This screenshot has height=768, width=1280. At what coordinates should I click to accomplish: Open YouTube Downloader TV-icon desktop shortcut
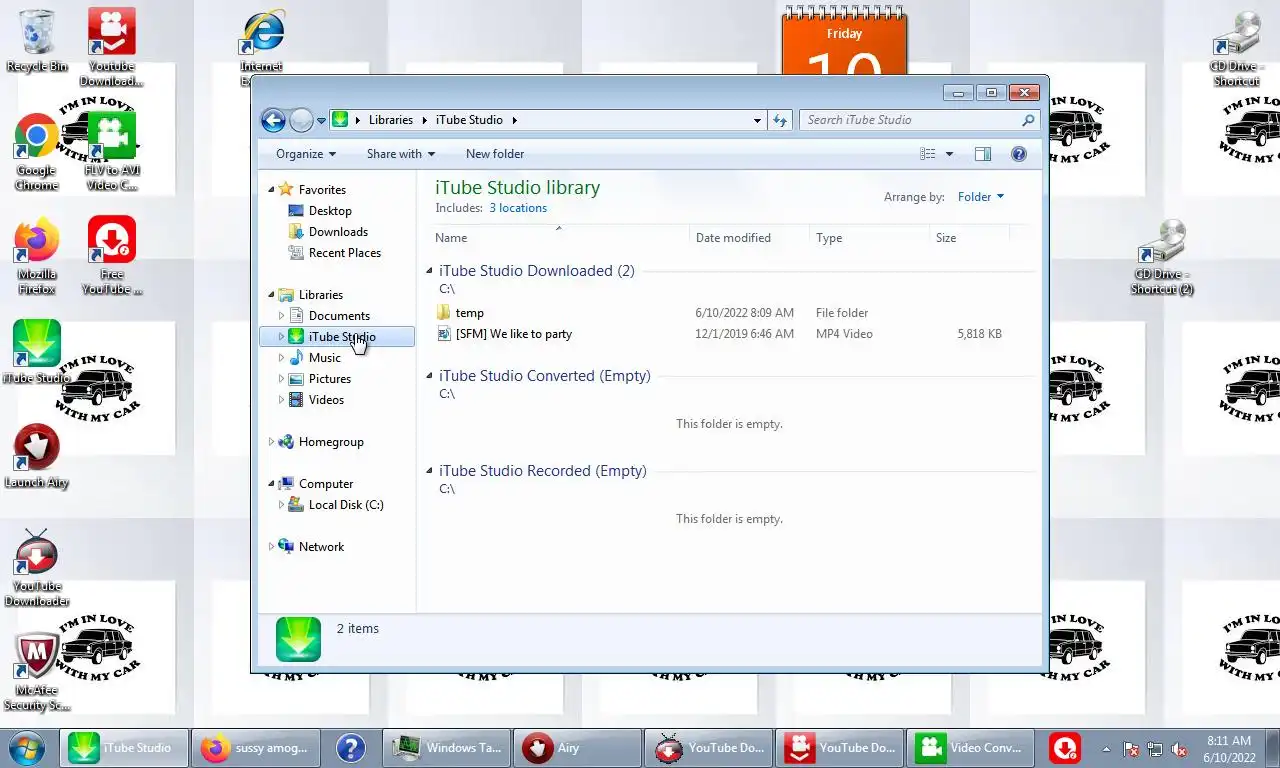(37, 568)
